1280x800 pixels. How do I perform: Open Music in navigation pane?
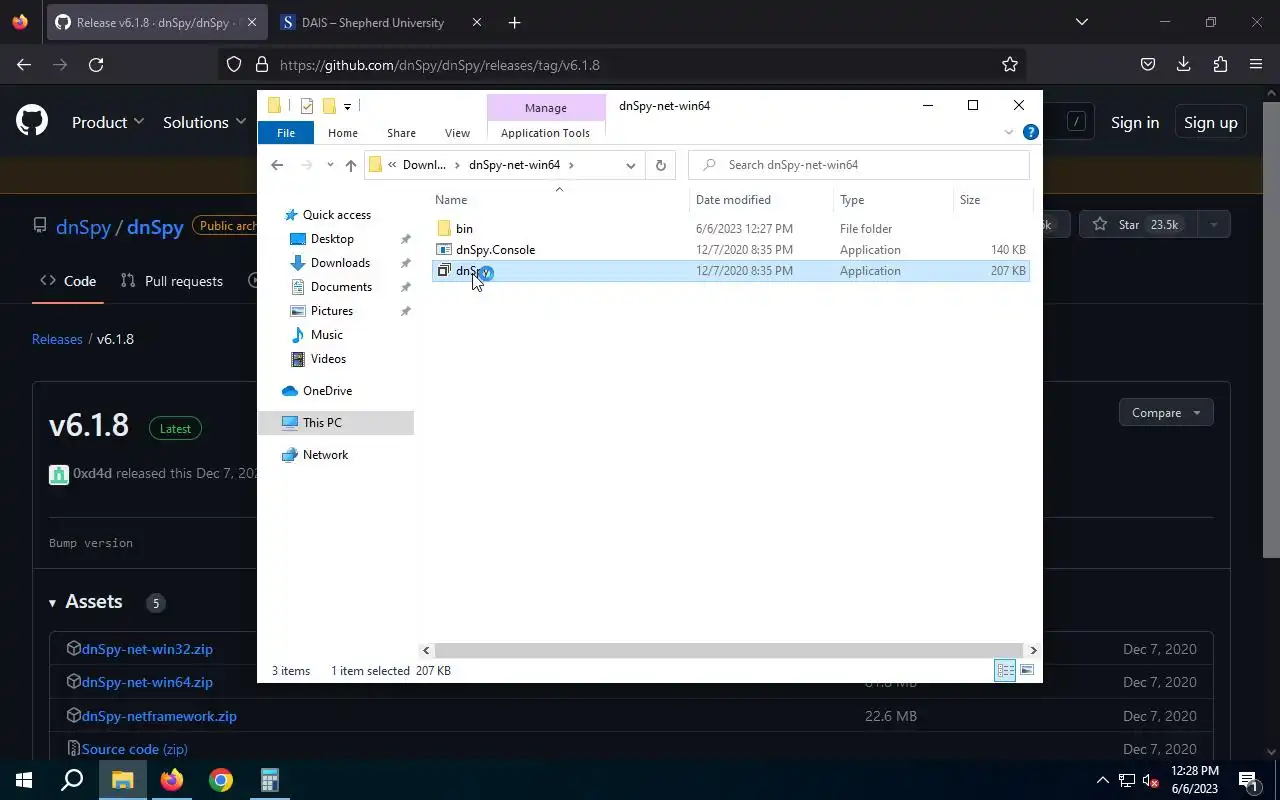click(x=326, y=335)
